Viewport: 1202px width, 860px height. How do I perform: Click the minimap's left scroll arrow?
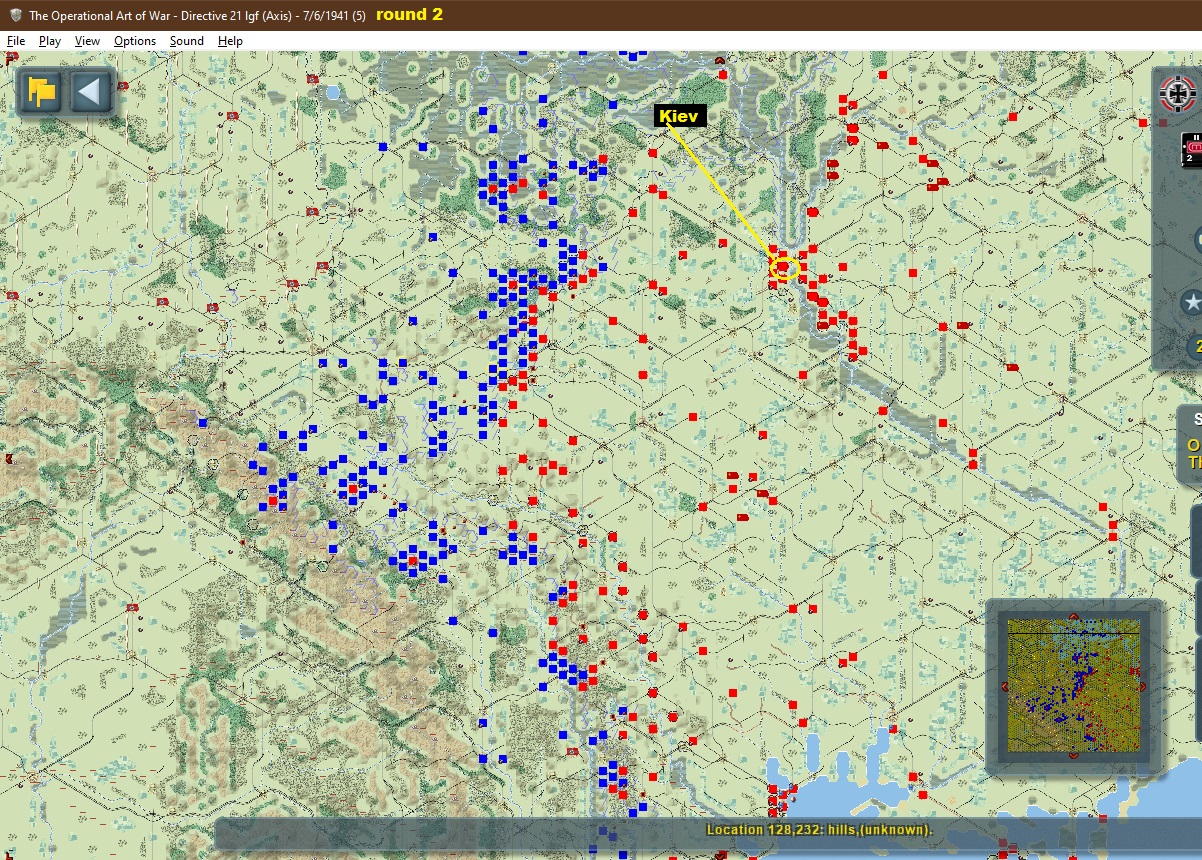click(x=1004, y=686)
